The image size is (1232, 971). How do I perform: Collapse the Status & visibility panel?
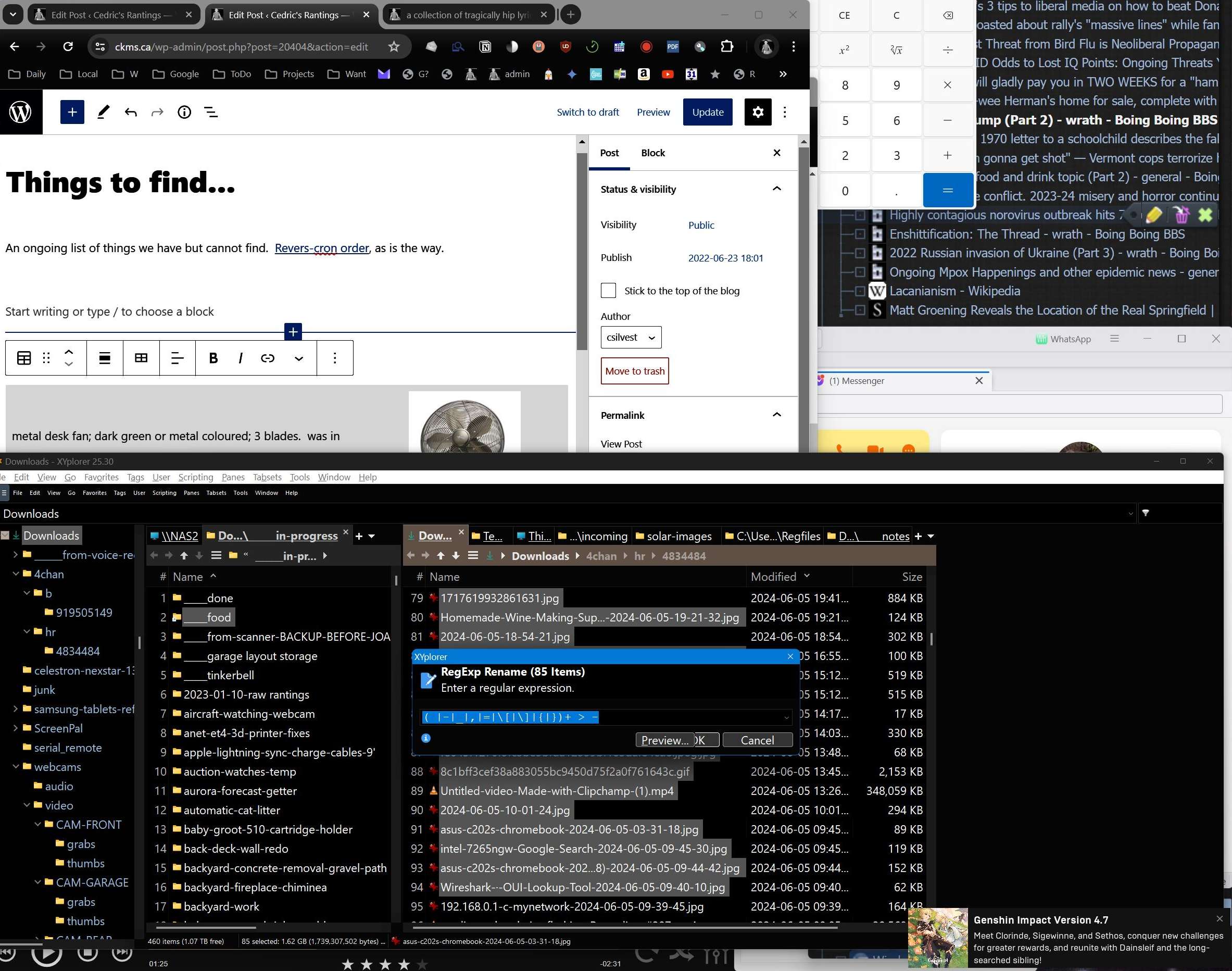tap(777, 189)
